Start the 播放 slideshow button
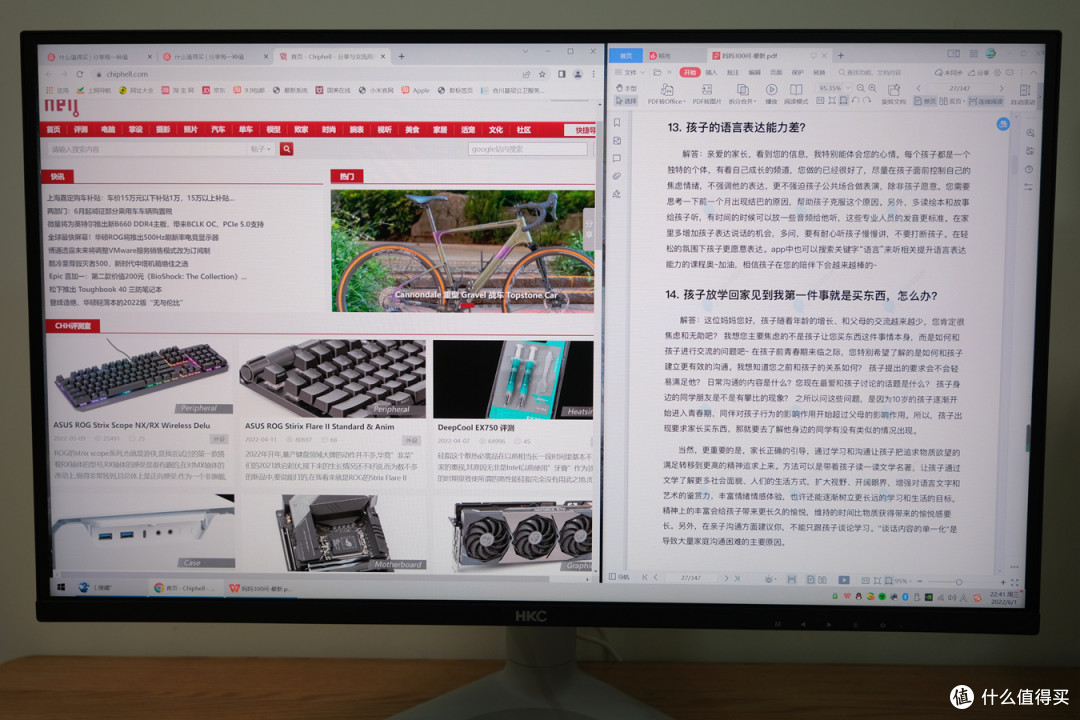1080x720 pixels. pyautogui.click(x=771, y=94)
